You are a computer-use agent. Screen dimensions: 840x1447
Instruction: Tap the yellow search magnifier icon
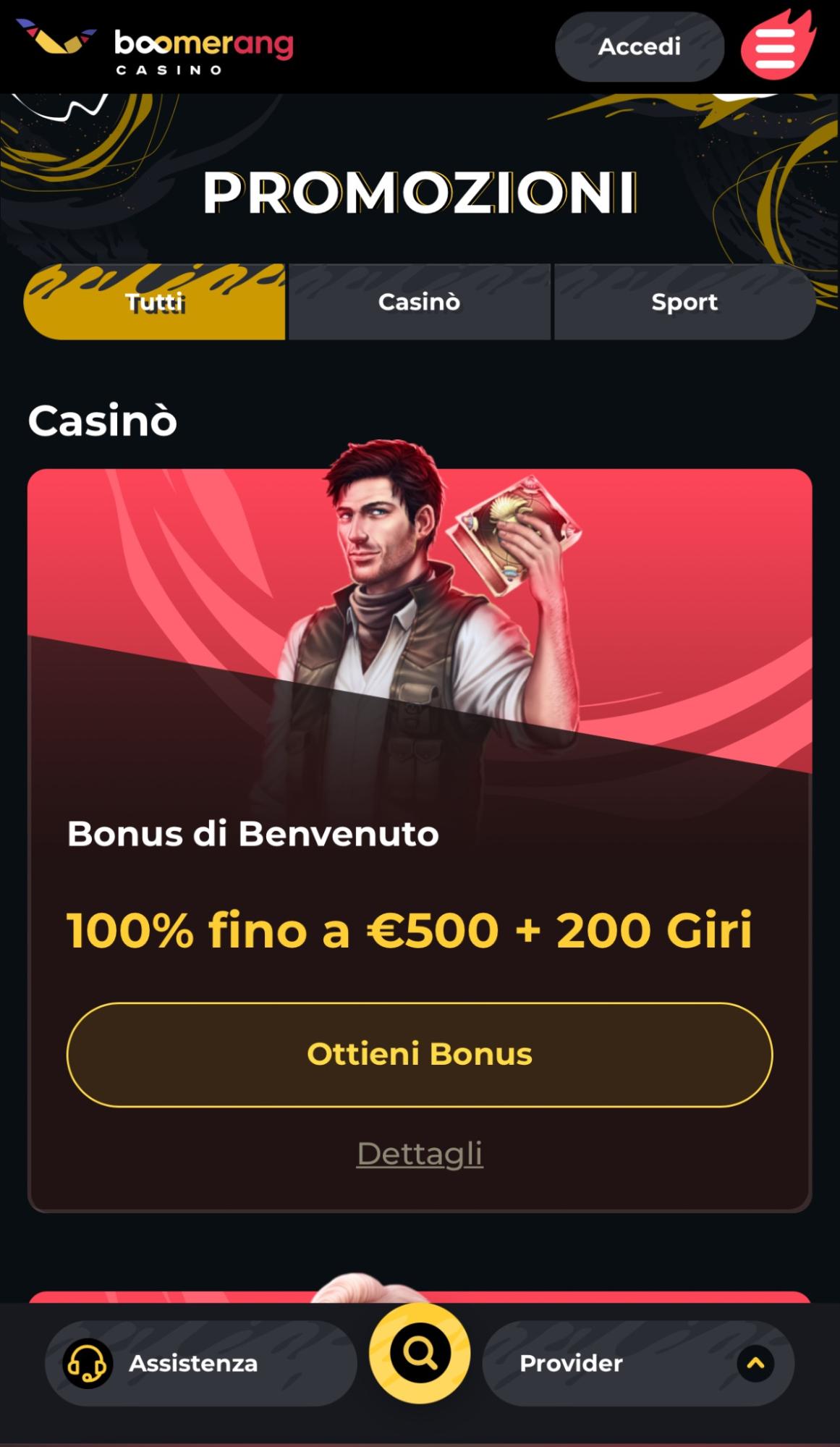point(420,1353)
